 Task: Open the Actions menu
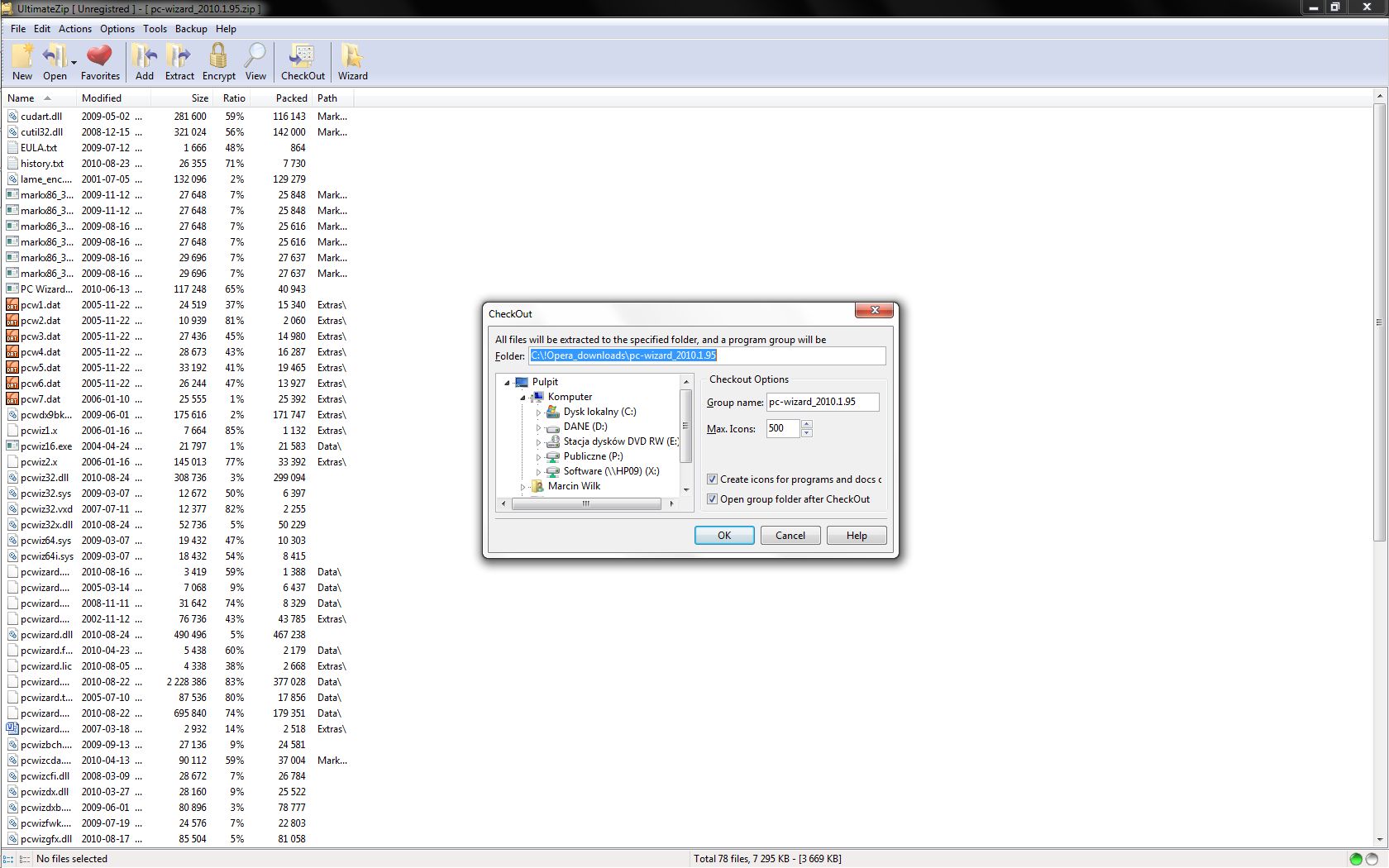pos(75,29)
